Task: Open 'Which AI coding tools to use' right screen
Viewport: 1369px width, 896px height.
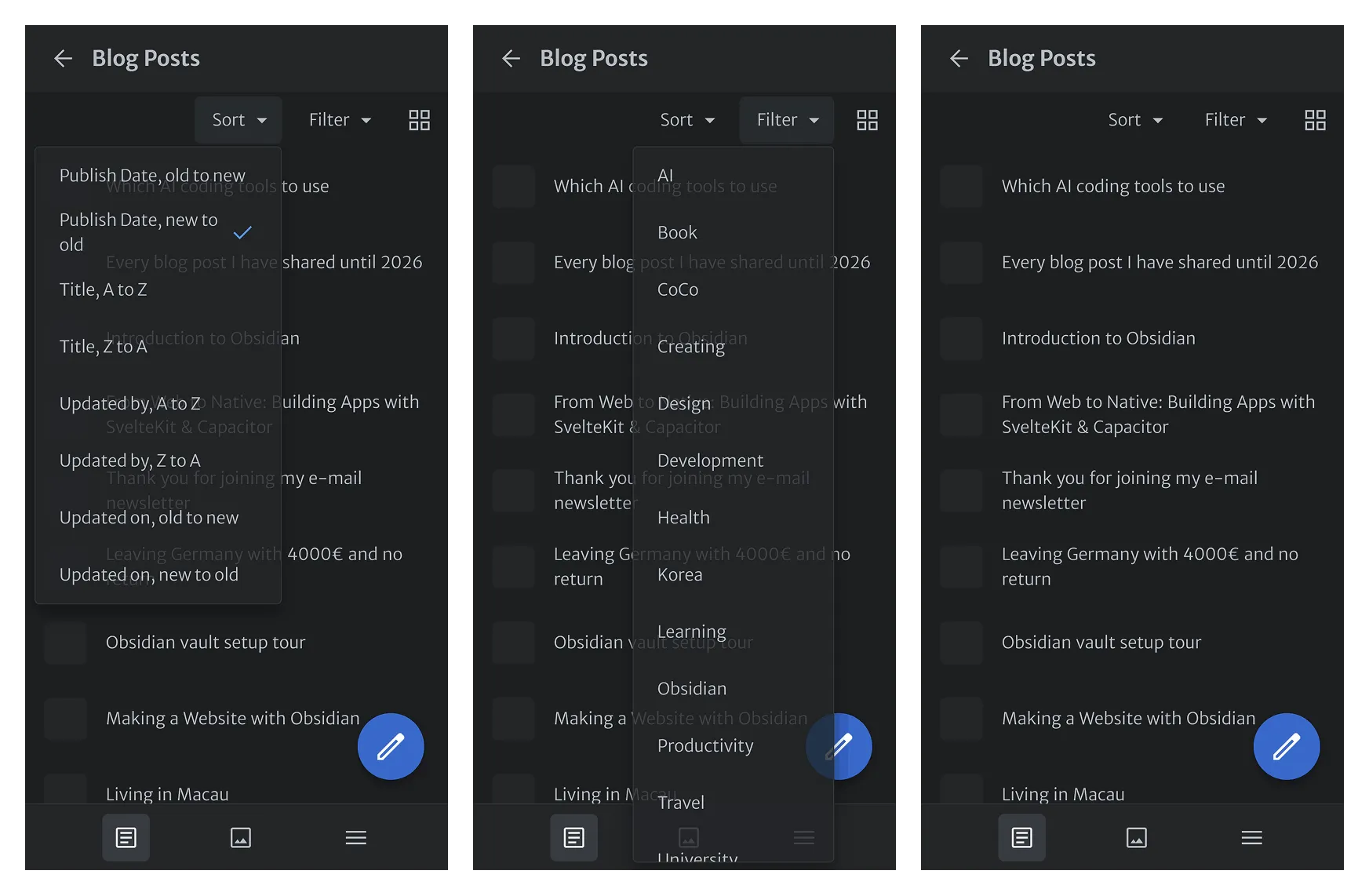Action: point(1112,186)
